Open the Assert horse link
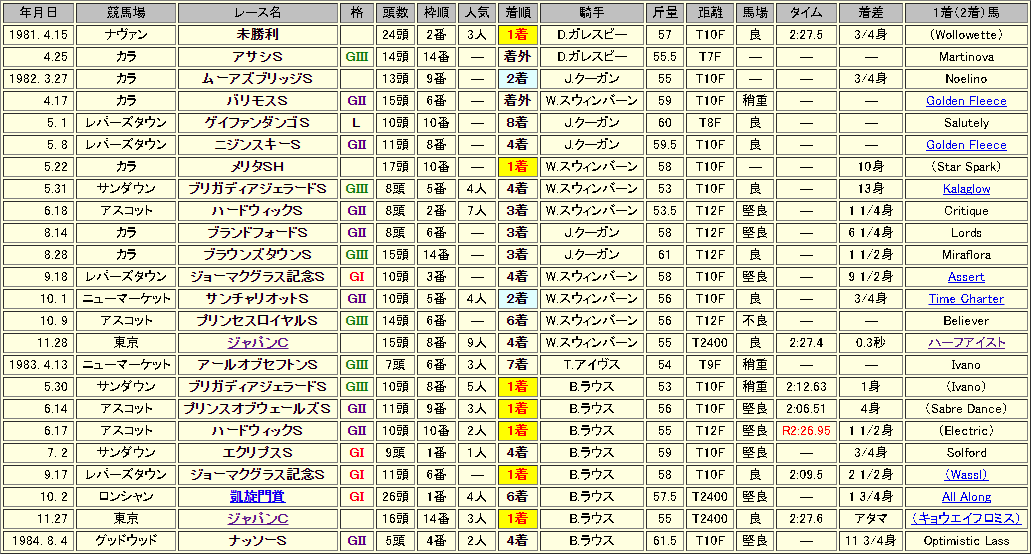Viewport: 1031px width, 554px height. point(966,277)
